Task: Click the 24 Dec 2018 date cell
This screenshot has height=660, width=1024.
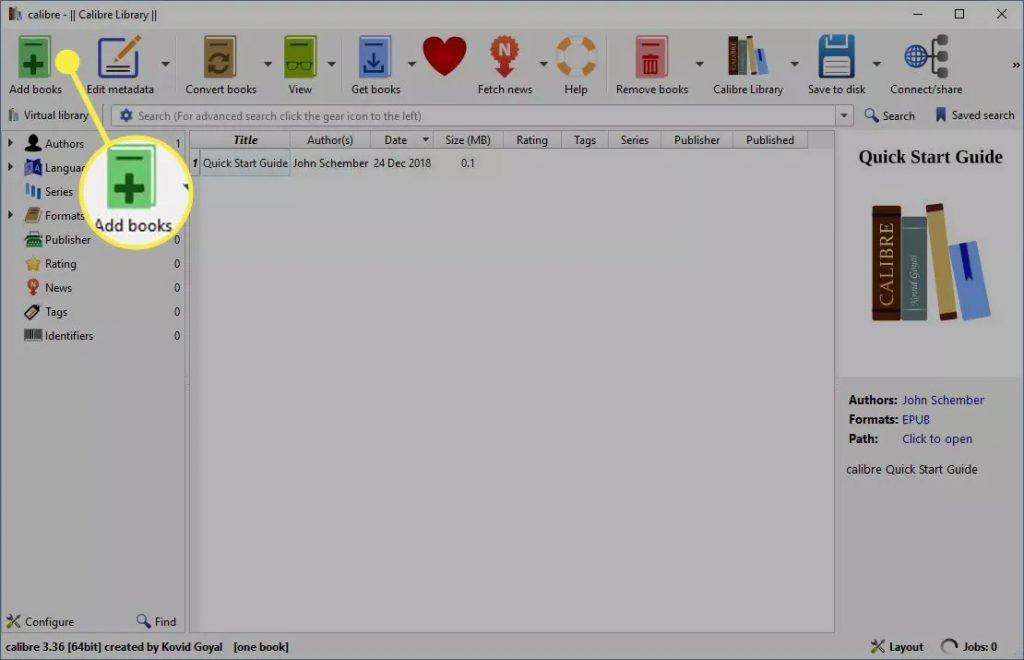Action: tap(402, 163)
